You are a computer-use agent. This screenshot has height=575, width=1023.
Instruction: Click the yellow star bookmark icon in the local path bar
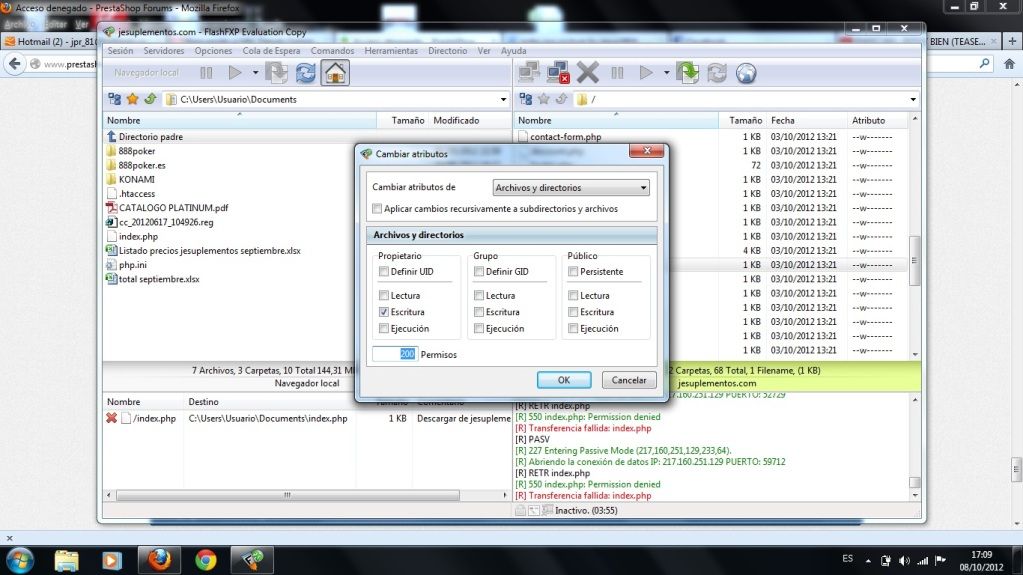click(132, 99)
